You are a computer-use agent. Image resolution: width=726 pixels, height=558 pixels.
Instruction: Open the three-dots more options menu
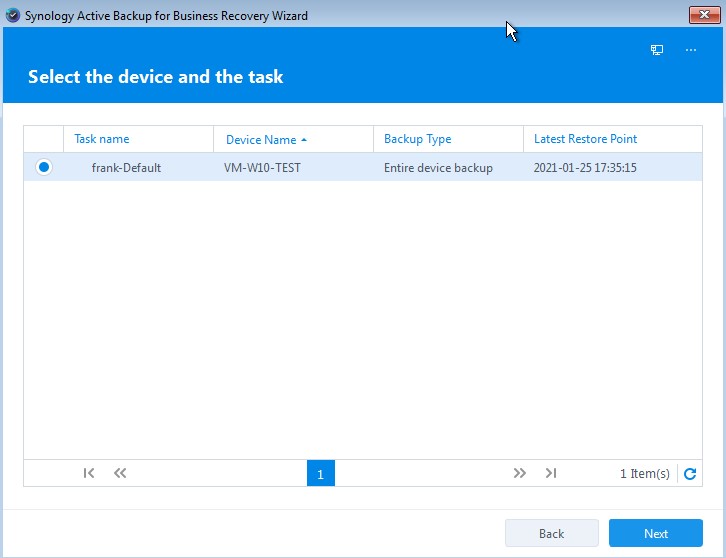click(x=691, y=50)
